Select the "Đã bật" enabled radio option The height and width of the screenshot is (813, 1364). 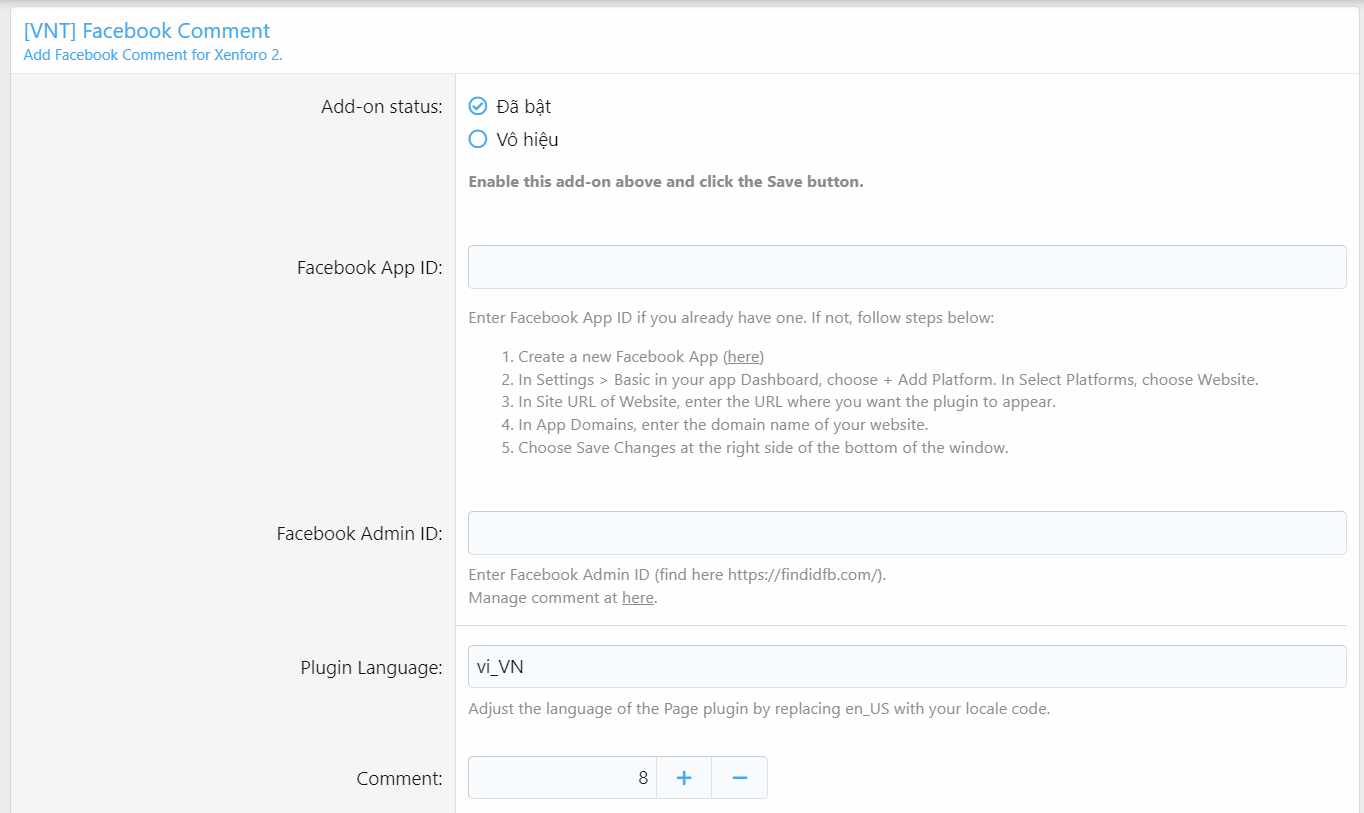[x=478, y=106]
